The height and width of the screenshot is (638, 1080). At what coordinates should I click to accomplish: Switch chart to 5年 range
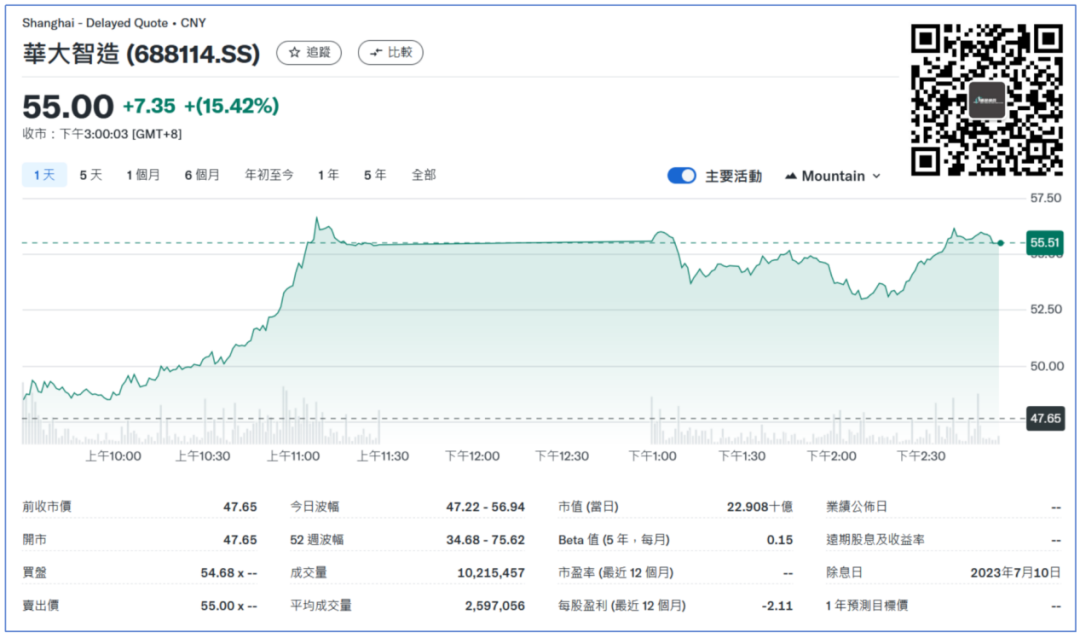pos(375,175)
